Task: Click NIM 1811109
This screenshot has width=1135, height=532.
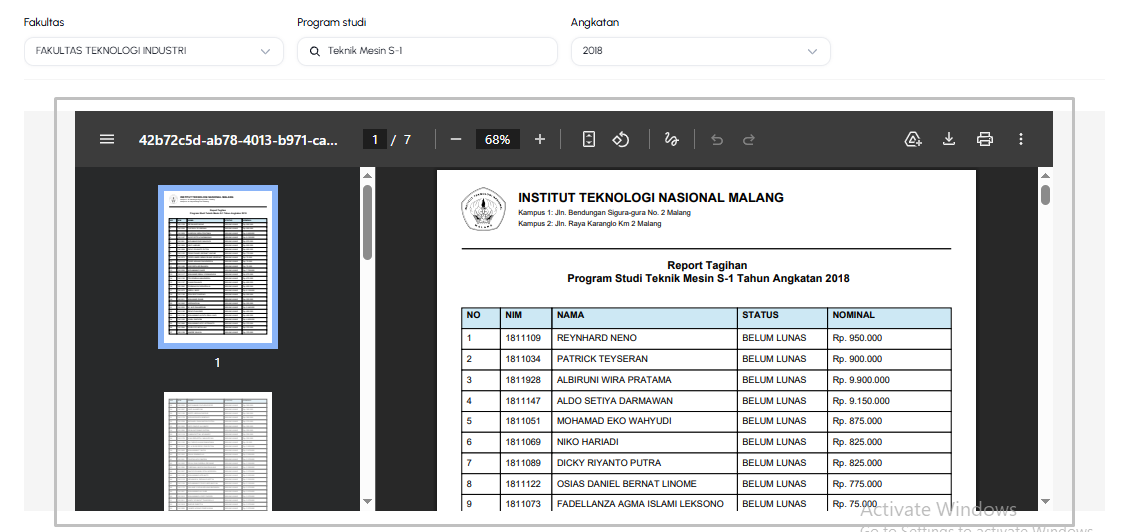Action: click(523, 338)
